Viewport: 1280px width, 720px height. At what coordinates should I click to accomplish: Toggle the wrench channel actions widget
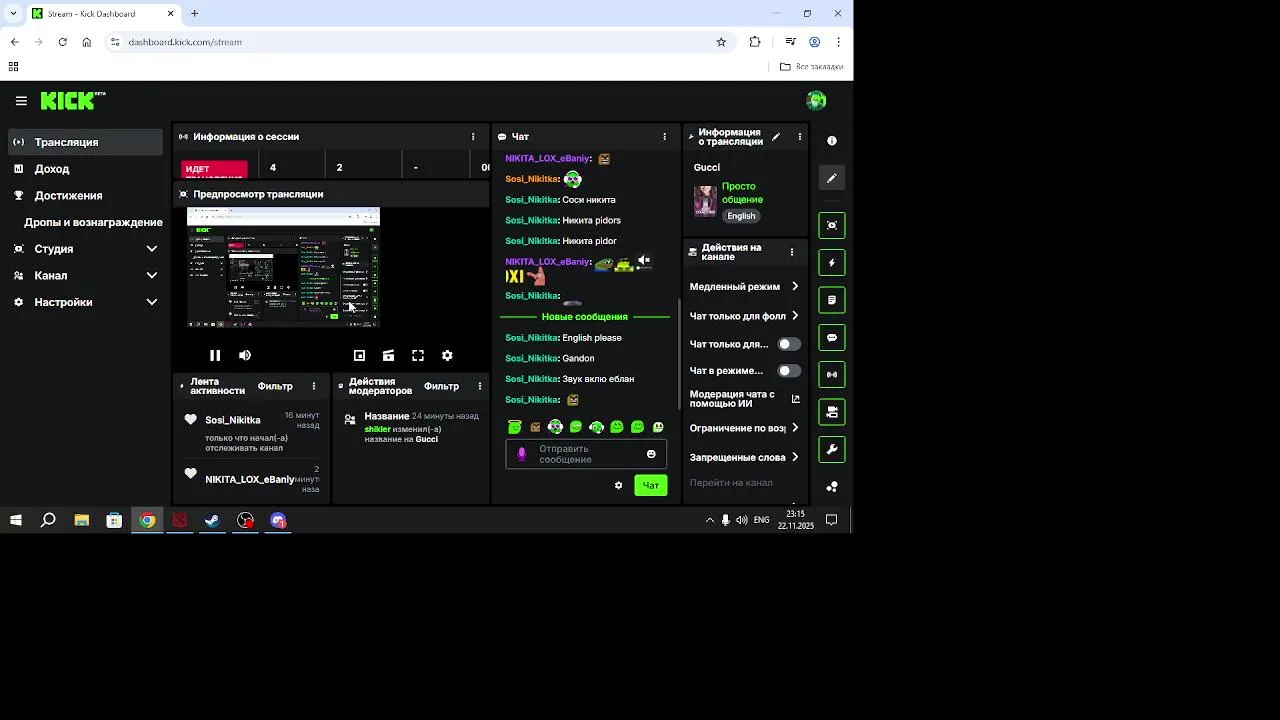tap(832, 449)
